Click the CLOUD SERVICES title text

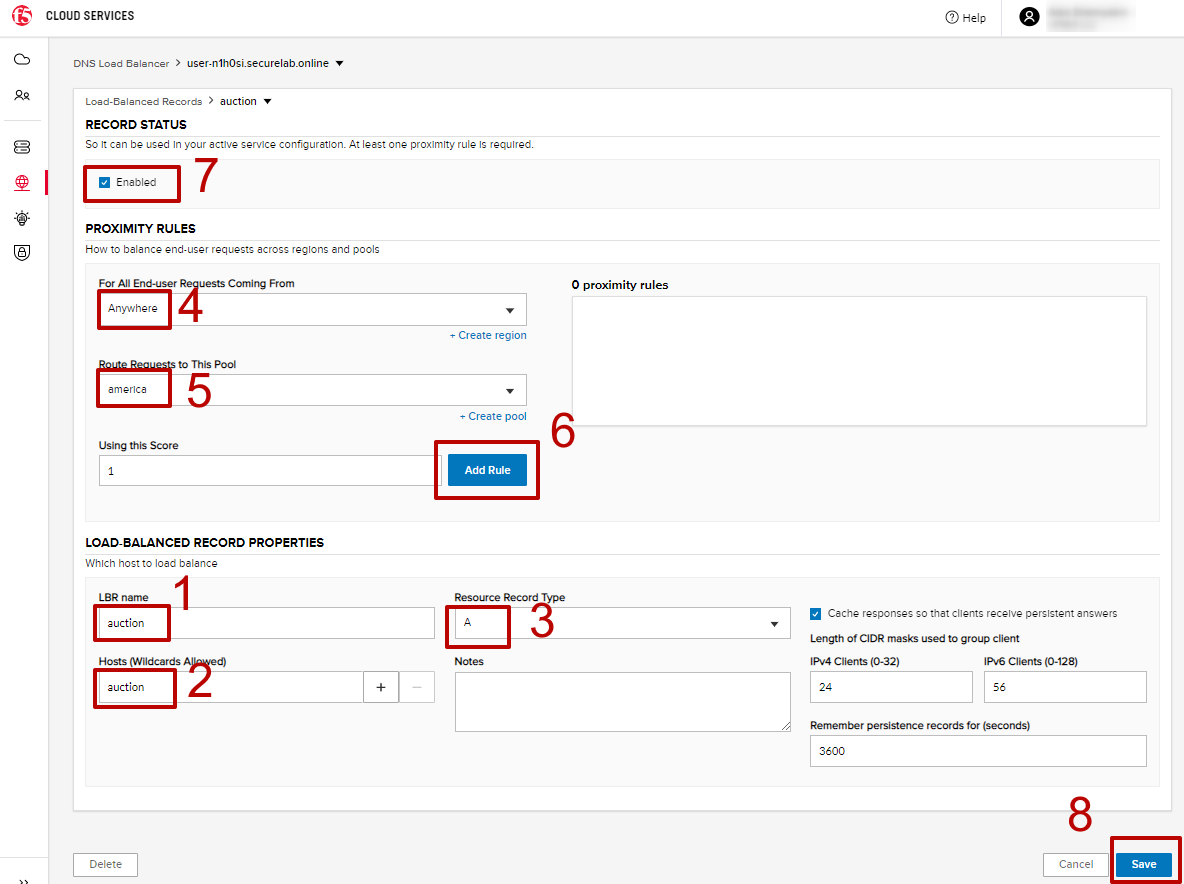point(90,16)
